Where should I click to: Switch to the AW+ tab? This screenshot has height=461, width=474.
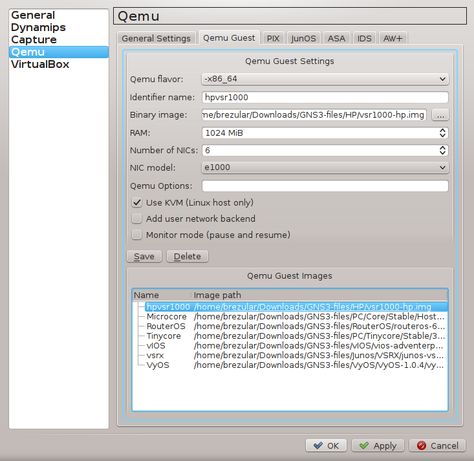point(393,38)
